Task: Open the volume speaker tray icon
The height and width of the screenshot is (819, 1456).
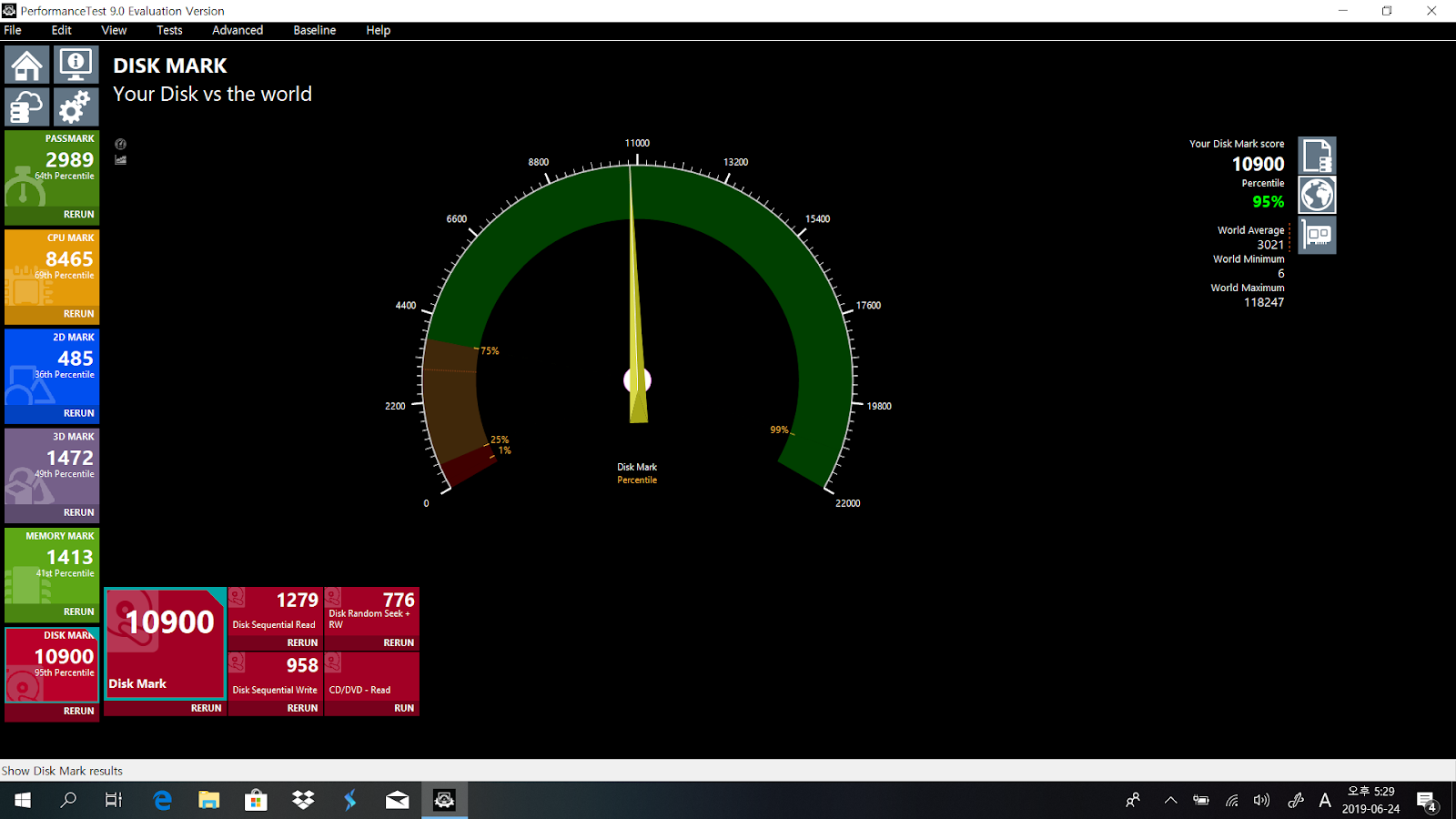Action: tap(1261, 801)
